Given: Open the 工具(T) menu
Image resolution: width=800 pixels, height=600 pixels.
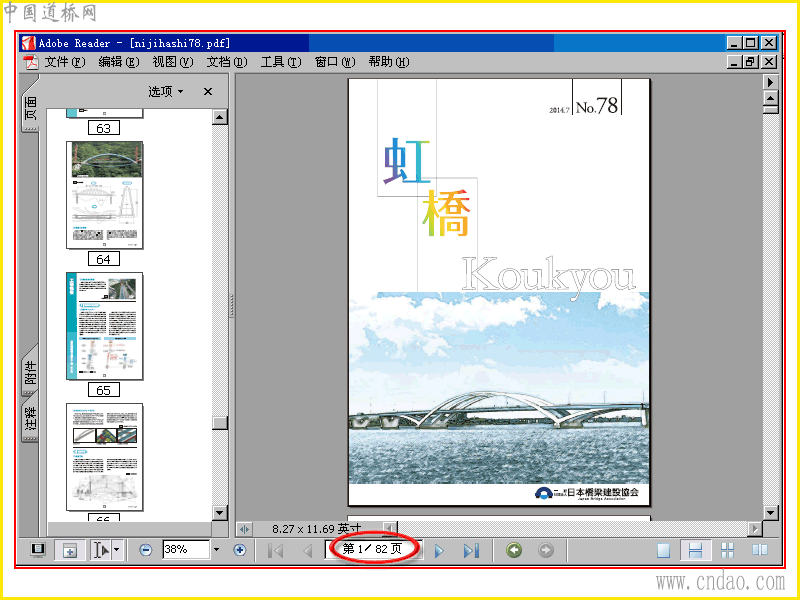Looking at the screenshot, I should pyautogui.click(x=281, y=62).
